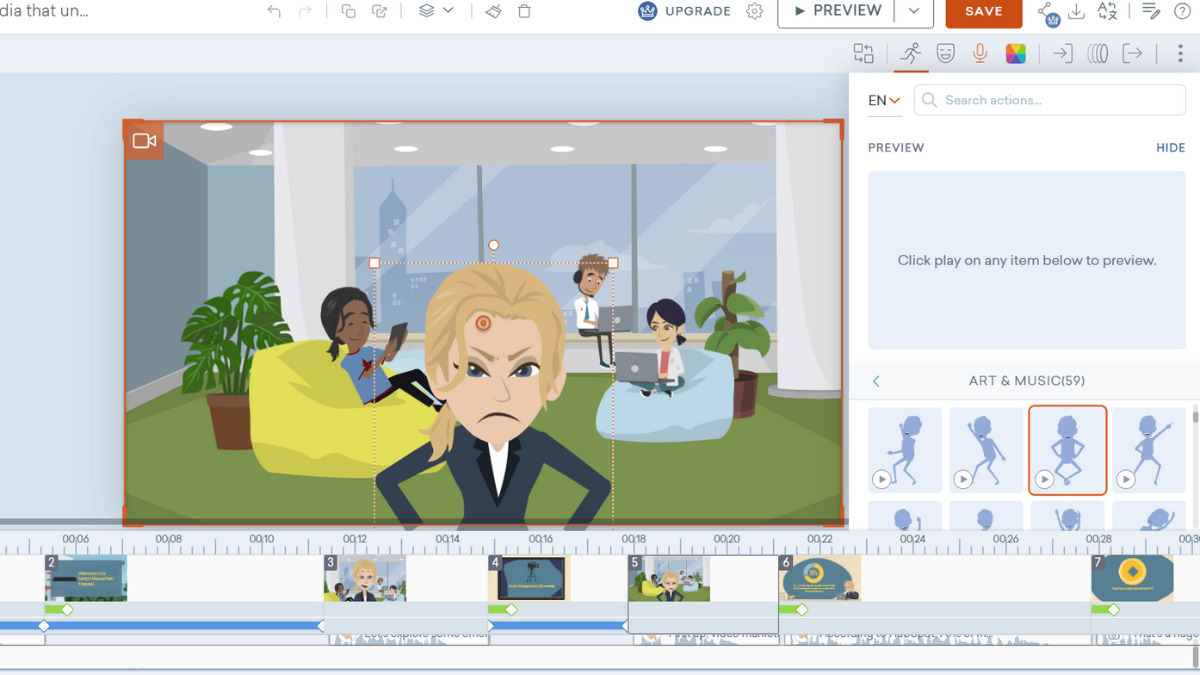This screenshot has height=675, width=1200.
Task: Play fourth pointing-up action preview
Action: click(x=1126, y=479)
